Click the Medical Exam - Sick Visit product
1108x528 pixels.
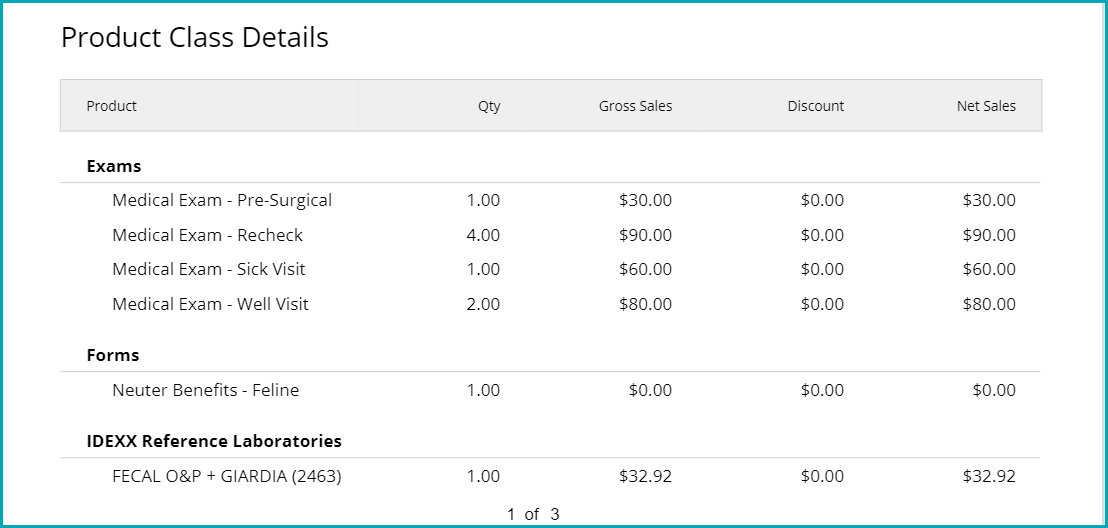[209, 269]
